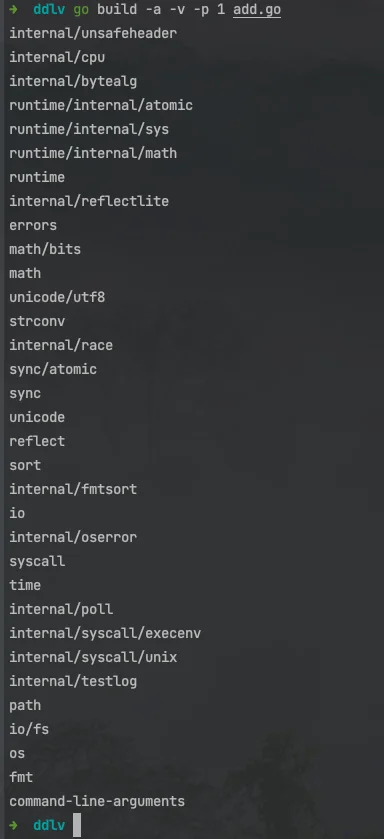Click the sync/atomic package line
Screen dimensions: 384x839
[x=53, y=369]
